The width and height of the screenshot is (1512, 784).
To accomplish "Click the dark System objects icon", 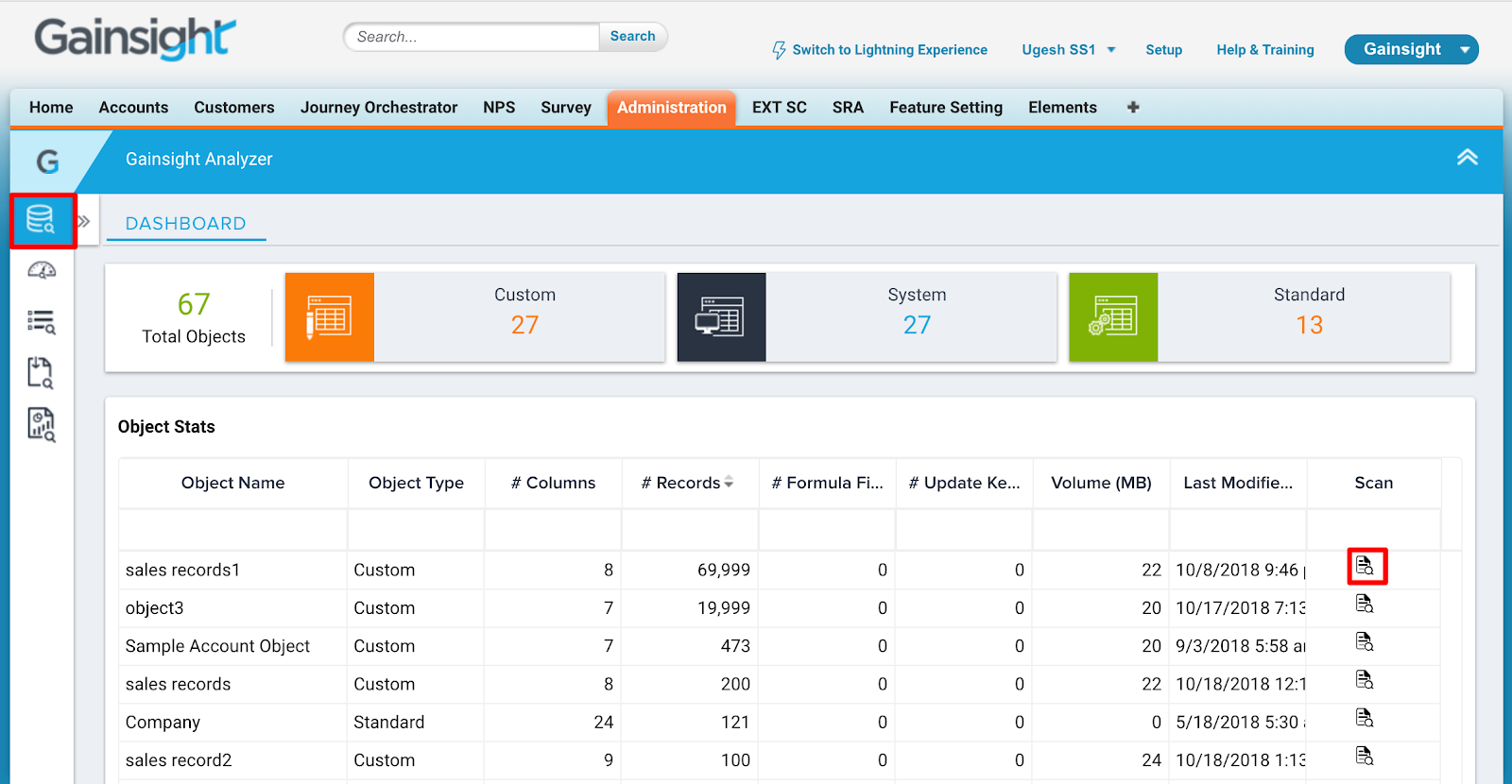I will [x=721, y=316].
